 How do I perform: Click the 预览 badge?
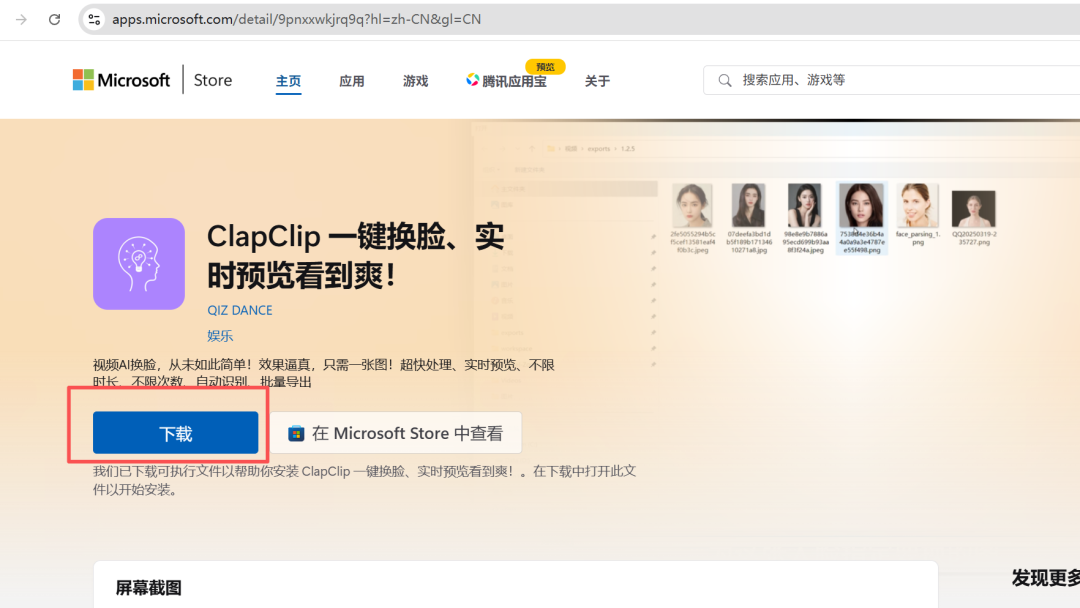pyautogui.click(x=546, y=67)
